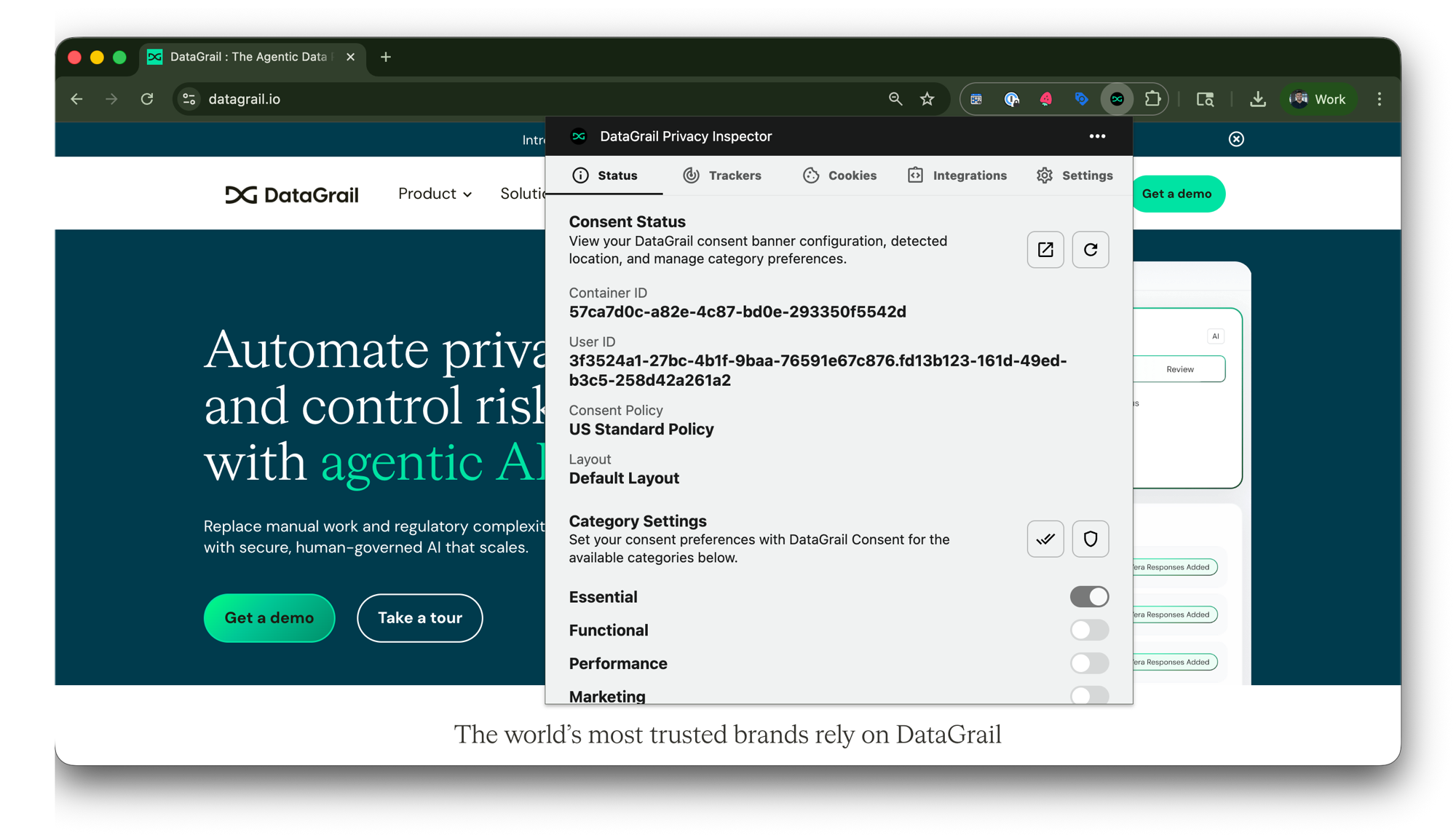
Task: Open consent banner in new tab icon
Action: click(1045, 250)
